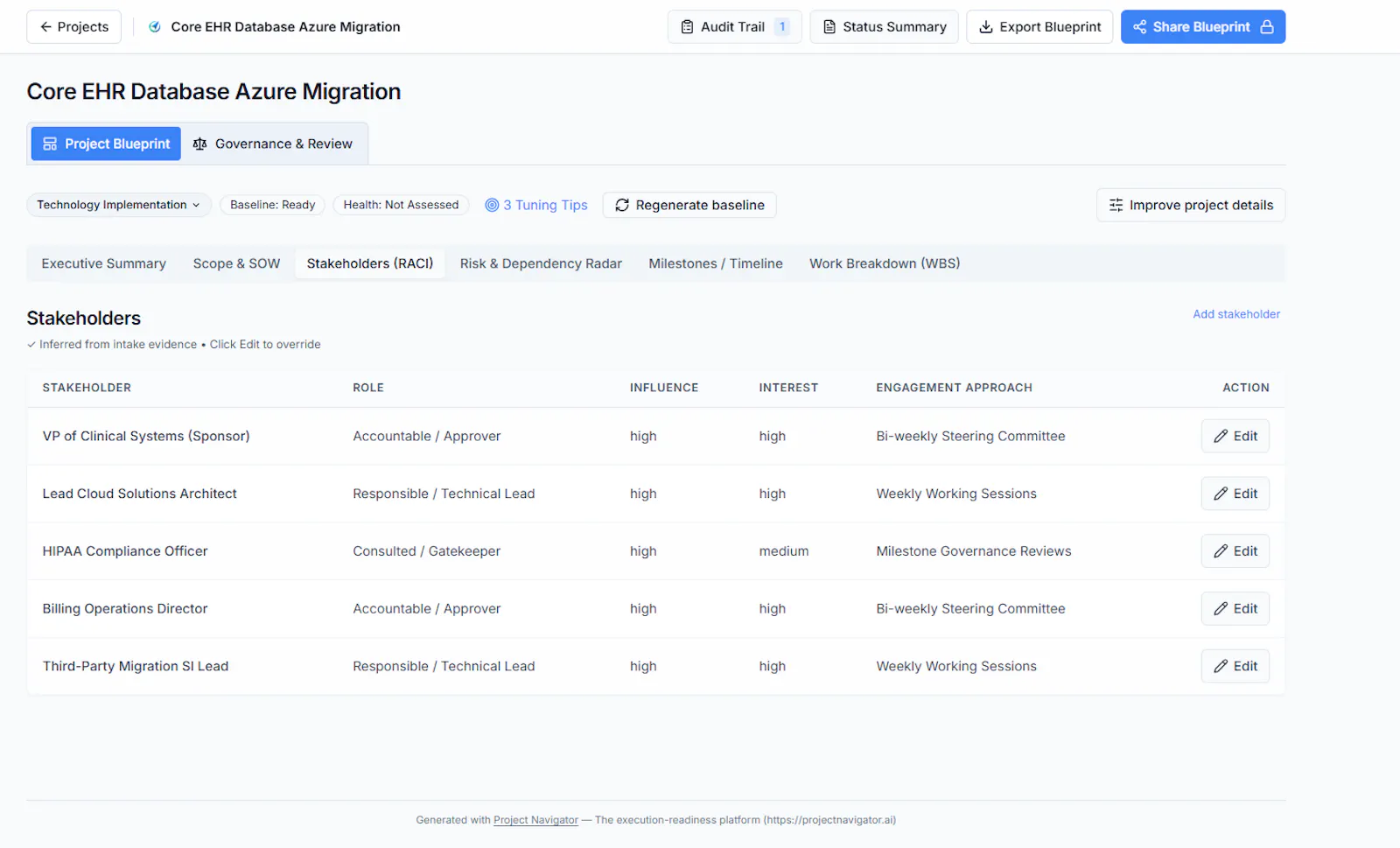The height and width of the screenshot is (848, 1400).
Task: Export Blueprint button
Action: click(x=1039, y=27)
